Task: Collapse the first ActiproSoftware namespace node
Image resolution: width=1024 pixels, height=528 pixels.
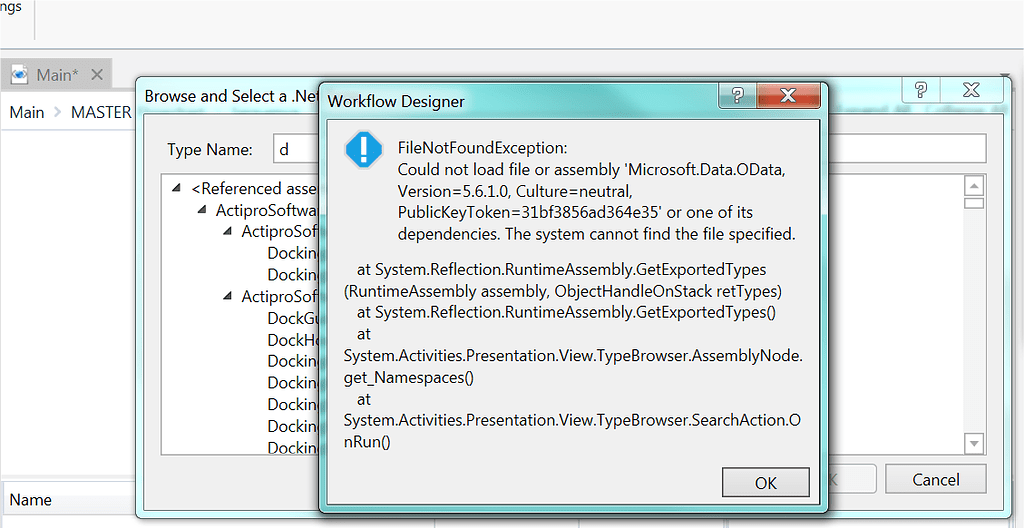Action: (227, 231)
